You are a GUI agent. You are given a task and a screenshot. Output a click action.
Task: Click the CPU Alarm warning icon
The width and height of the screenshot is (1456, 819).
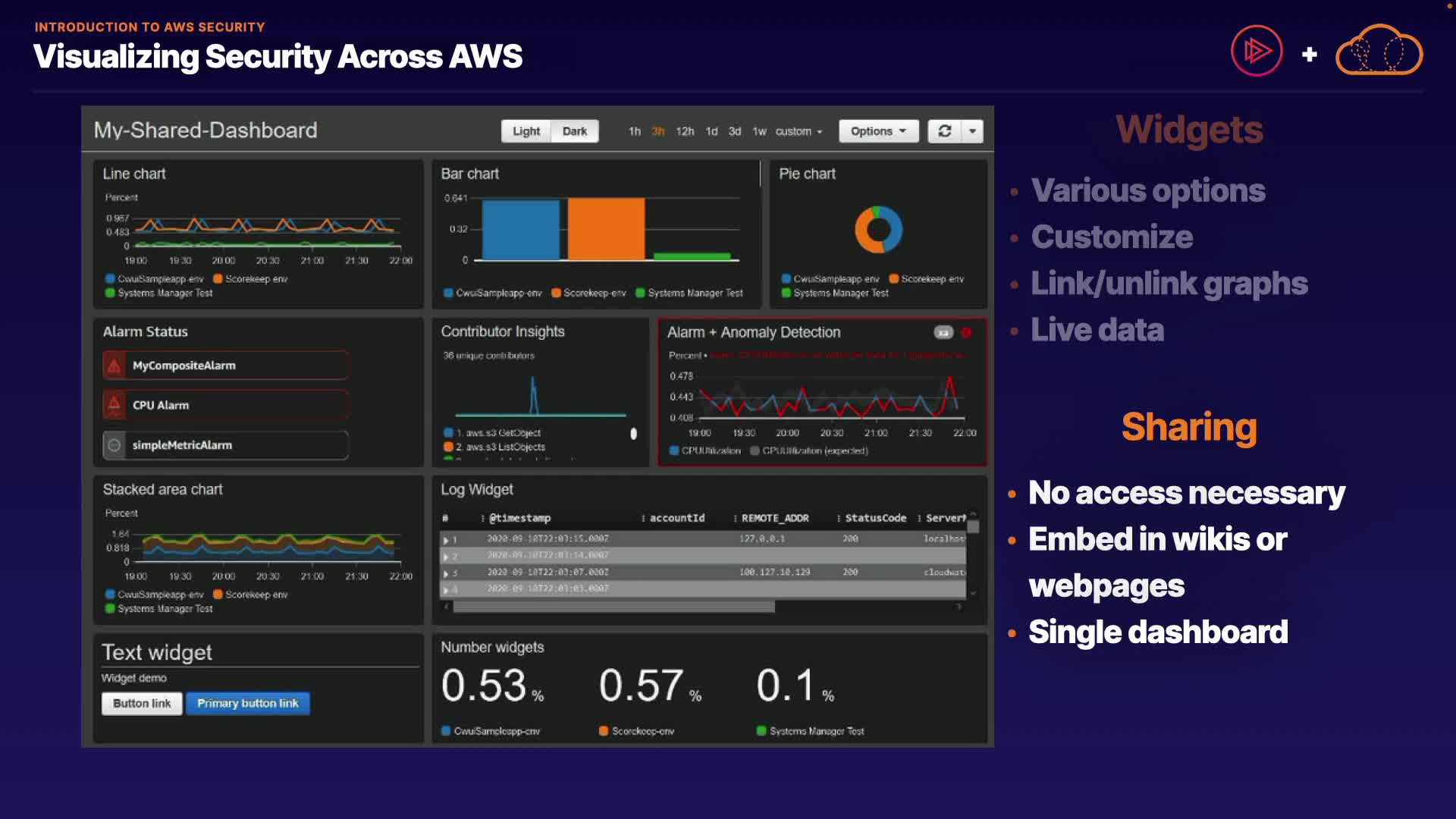click(115, 405)
